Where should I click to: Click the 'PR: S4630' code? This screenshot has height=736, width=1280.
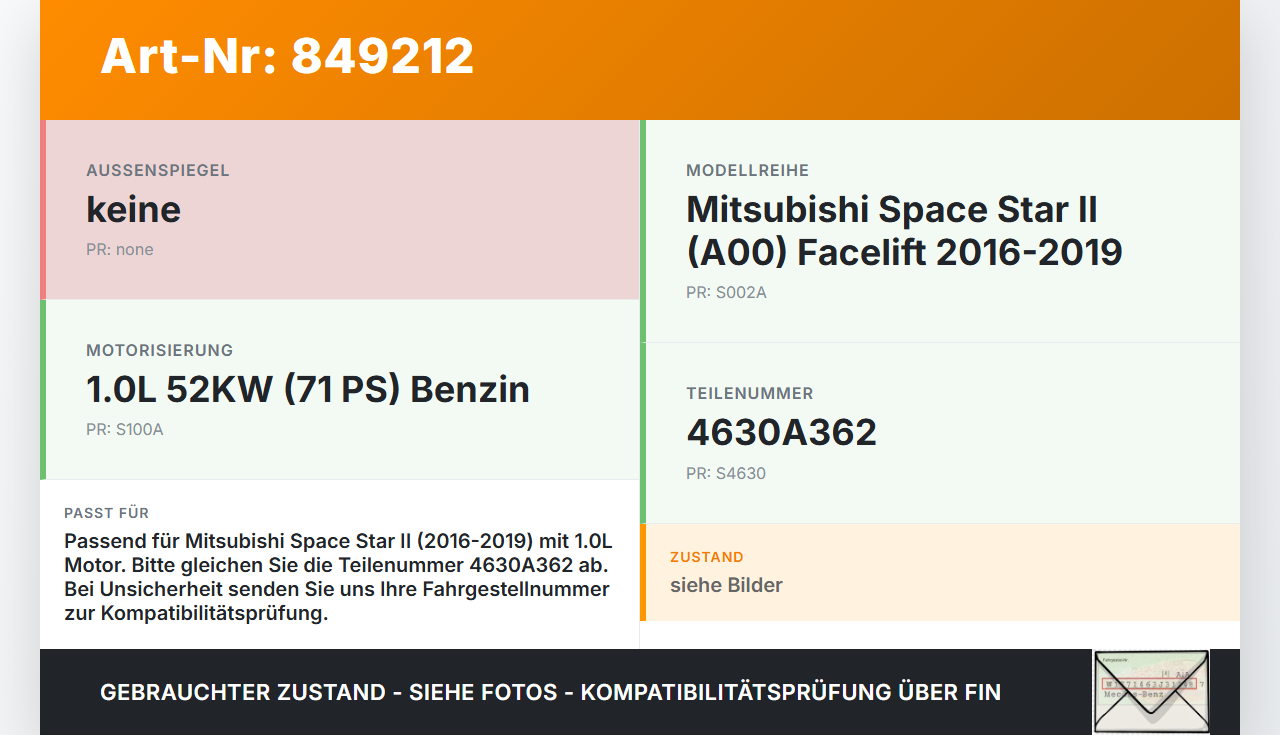click(x=726, y=474)
